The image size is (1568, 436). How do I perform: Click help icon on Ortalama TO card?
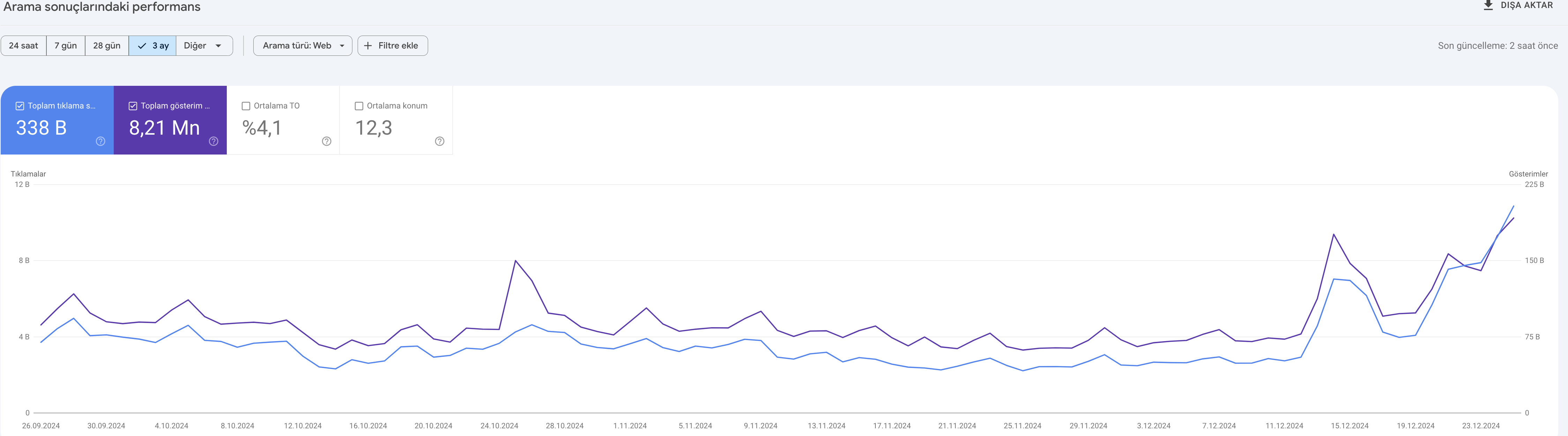click(326, 141)
